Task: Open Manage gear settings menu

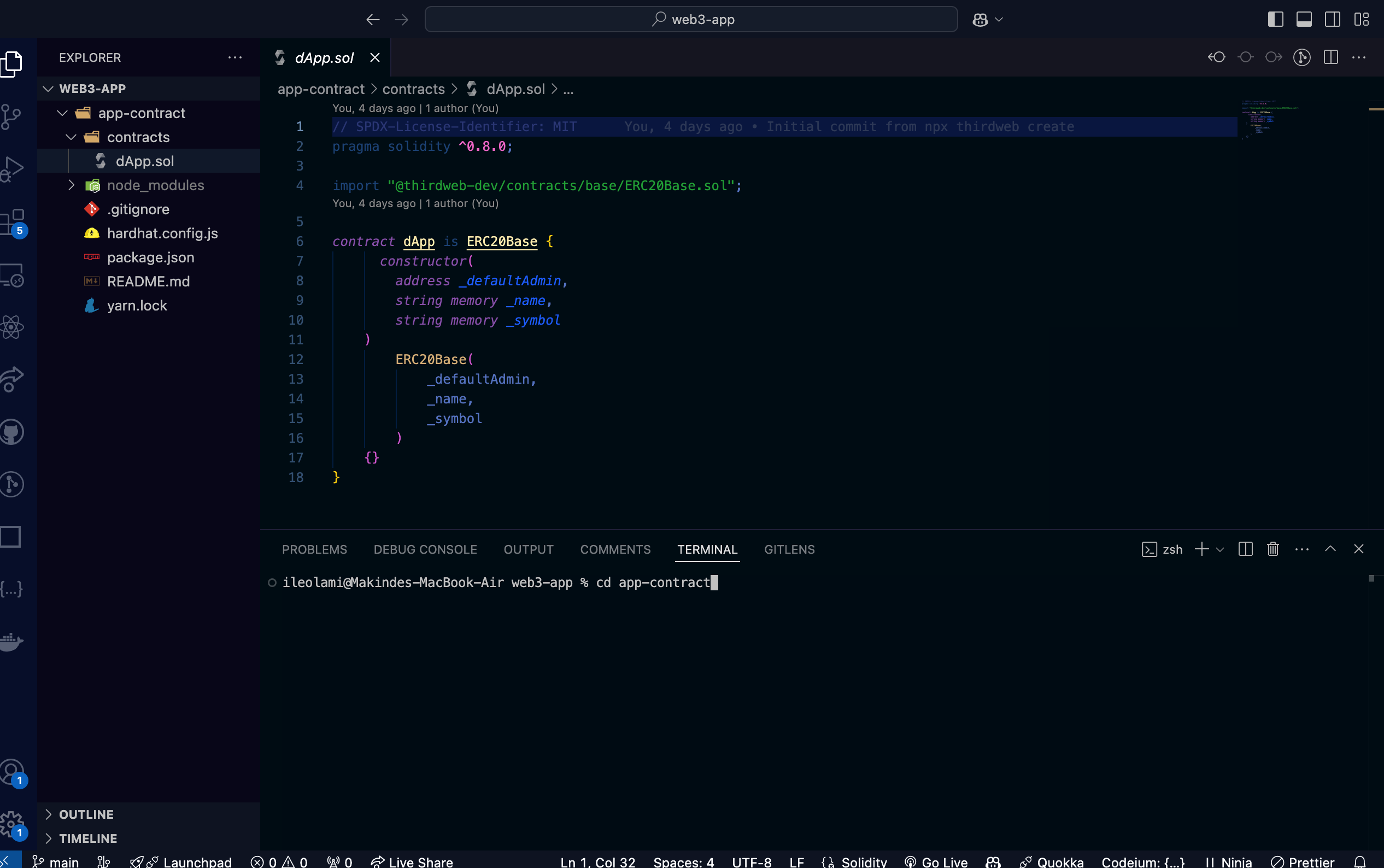Action: [x=13, y=825]
